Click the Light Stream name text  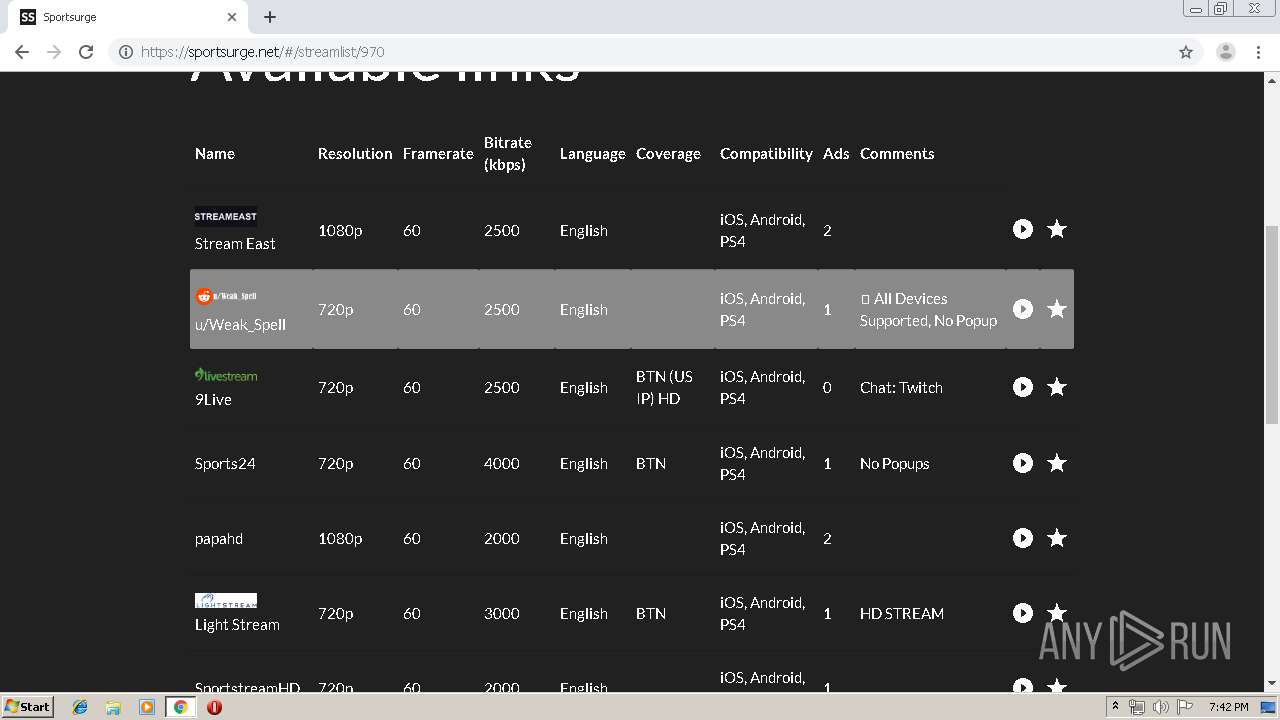pos(237,624)
